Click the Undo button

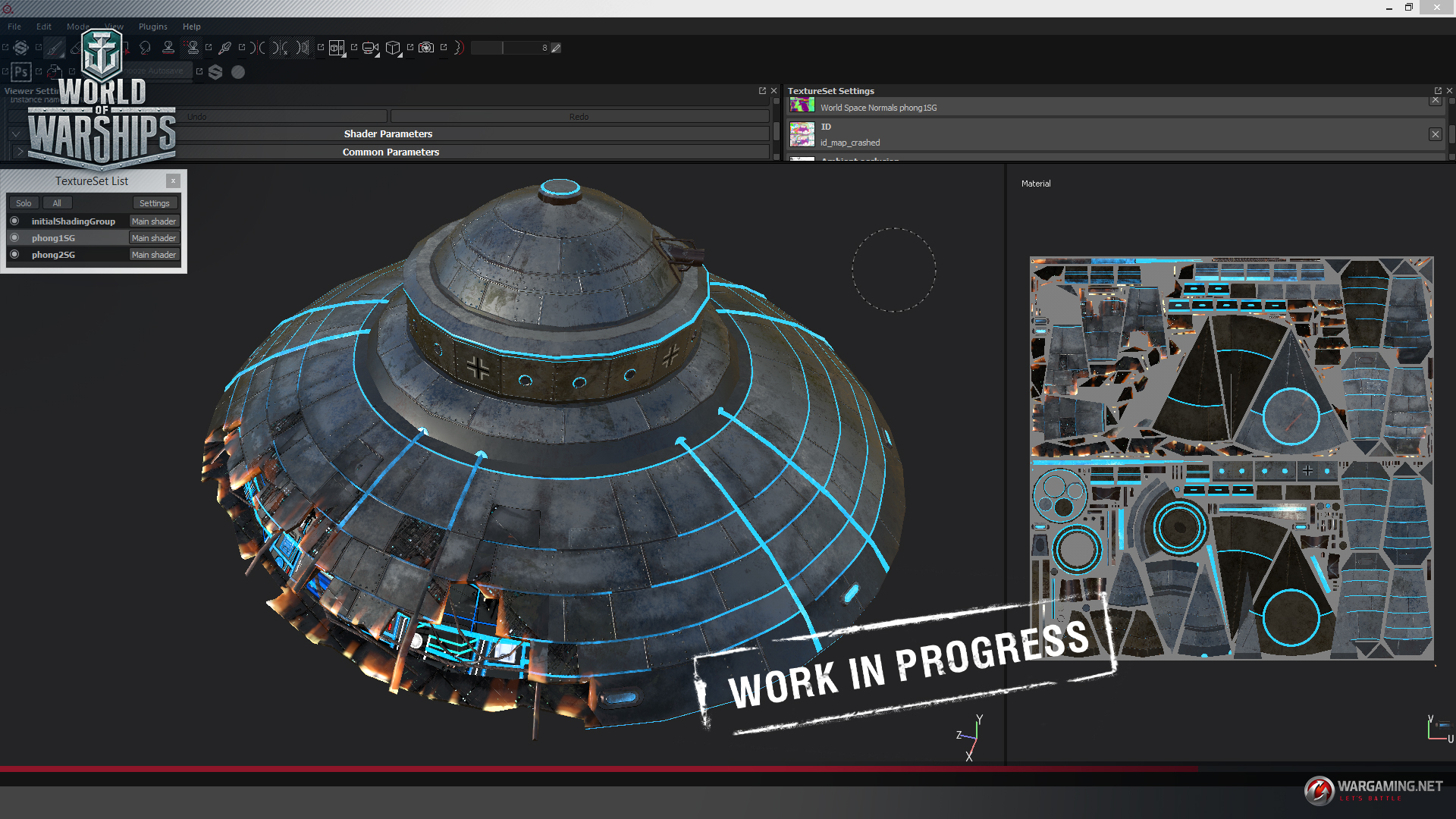pyautogui.click(x=197, y=117)
